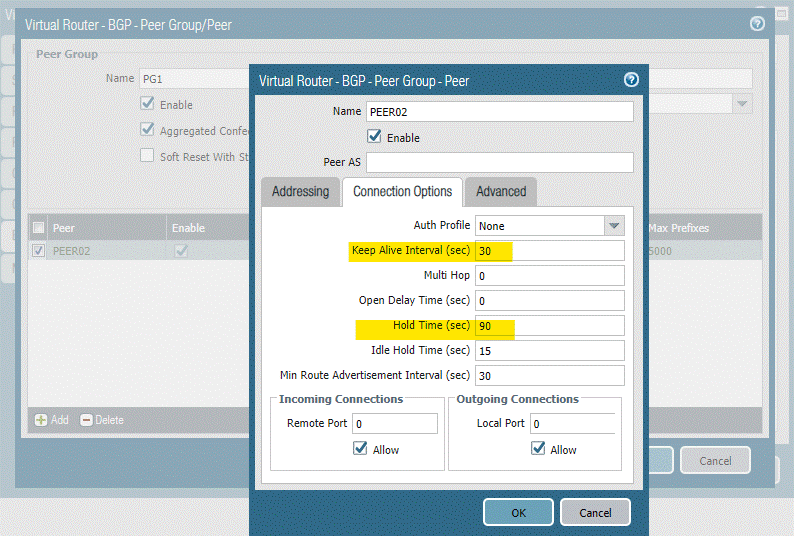Image resolution: width=794 pixels, height=536 pixels.
Task: Check the select-all box in Peer header
Action: click(38, 227)
